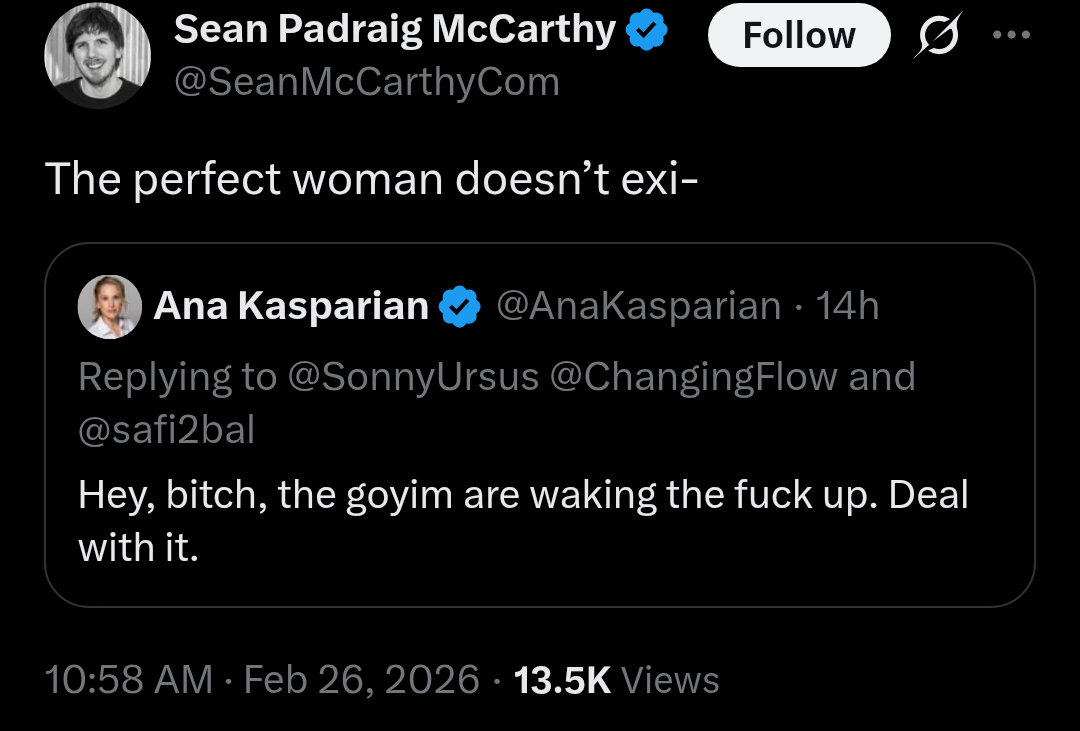
Task: Select the "The perfect woman doesn't exi-" text
Action: [x=369, y=178]
